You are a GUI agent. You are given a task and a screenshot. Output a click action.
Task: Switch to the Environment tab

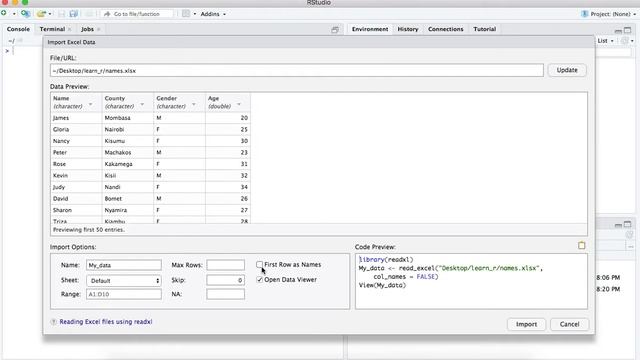click(370, 29)
